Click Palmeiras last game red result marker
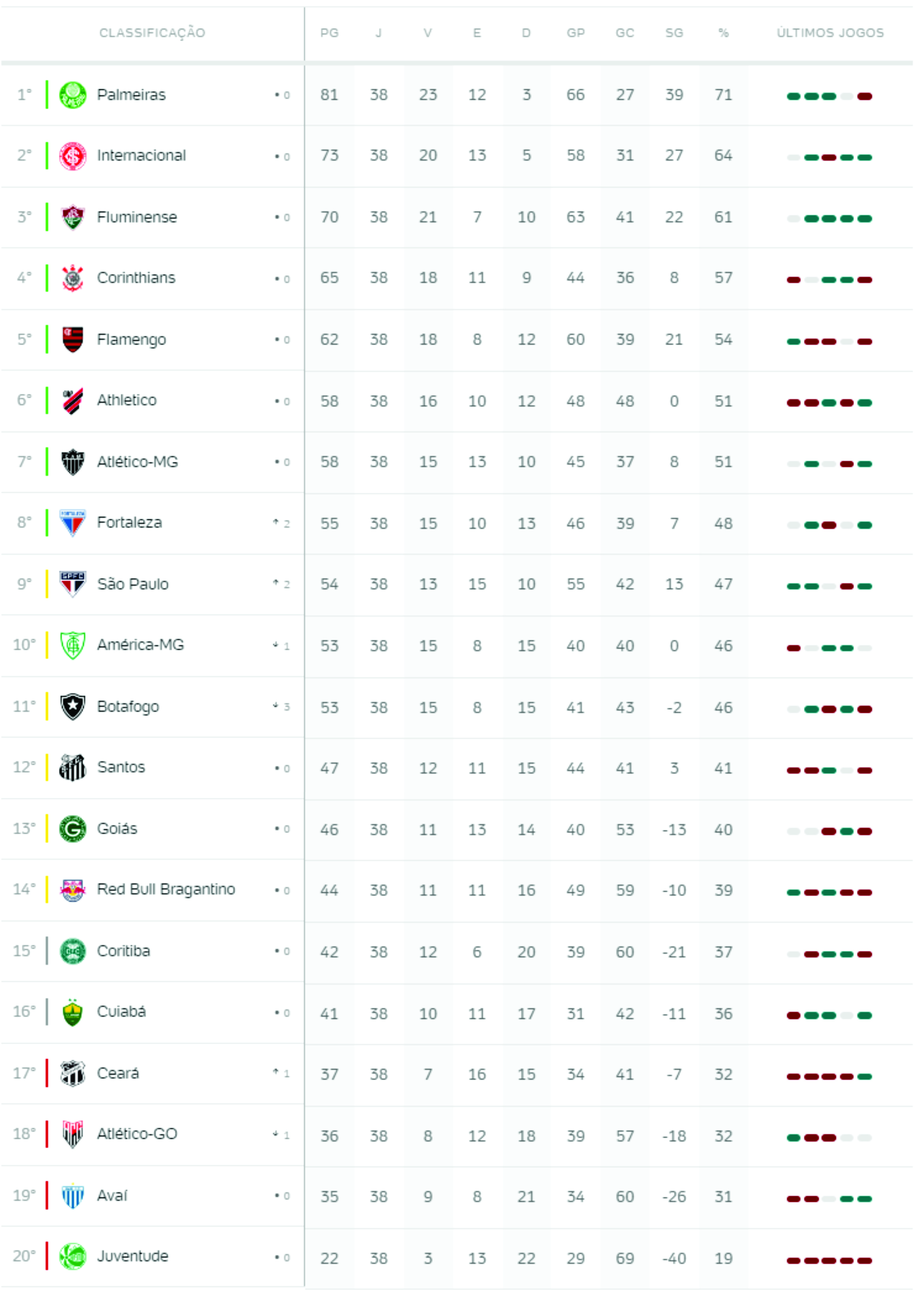The width and height of the screenshot is (924, 1296). point(865,96)
